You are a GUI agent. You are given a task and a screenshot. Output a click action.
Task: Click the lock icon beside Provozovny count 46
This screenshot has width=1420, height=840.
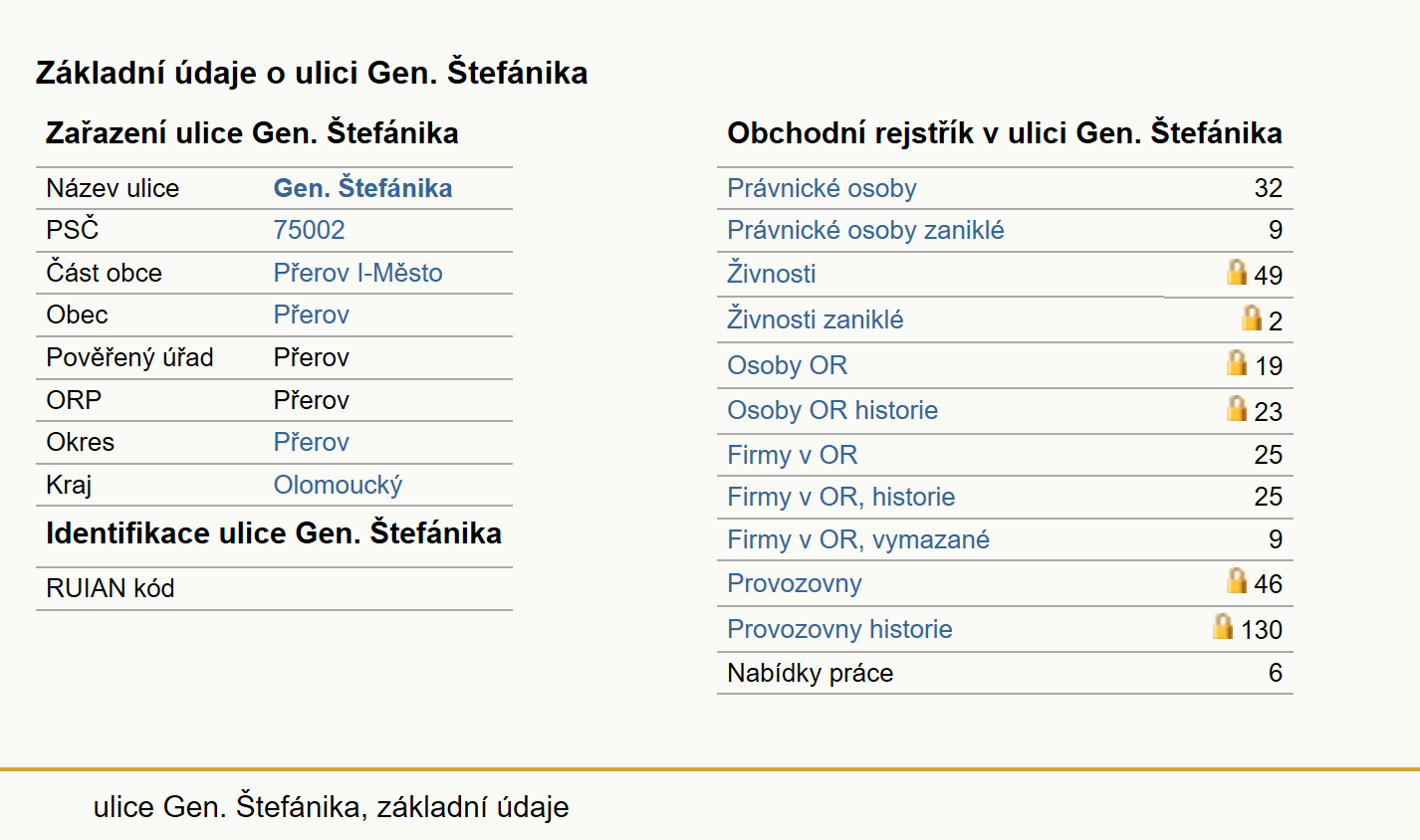click(x=1237, y=580)
